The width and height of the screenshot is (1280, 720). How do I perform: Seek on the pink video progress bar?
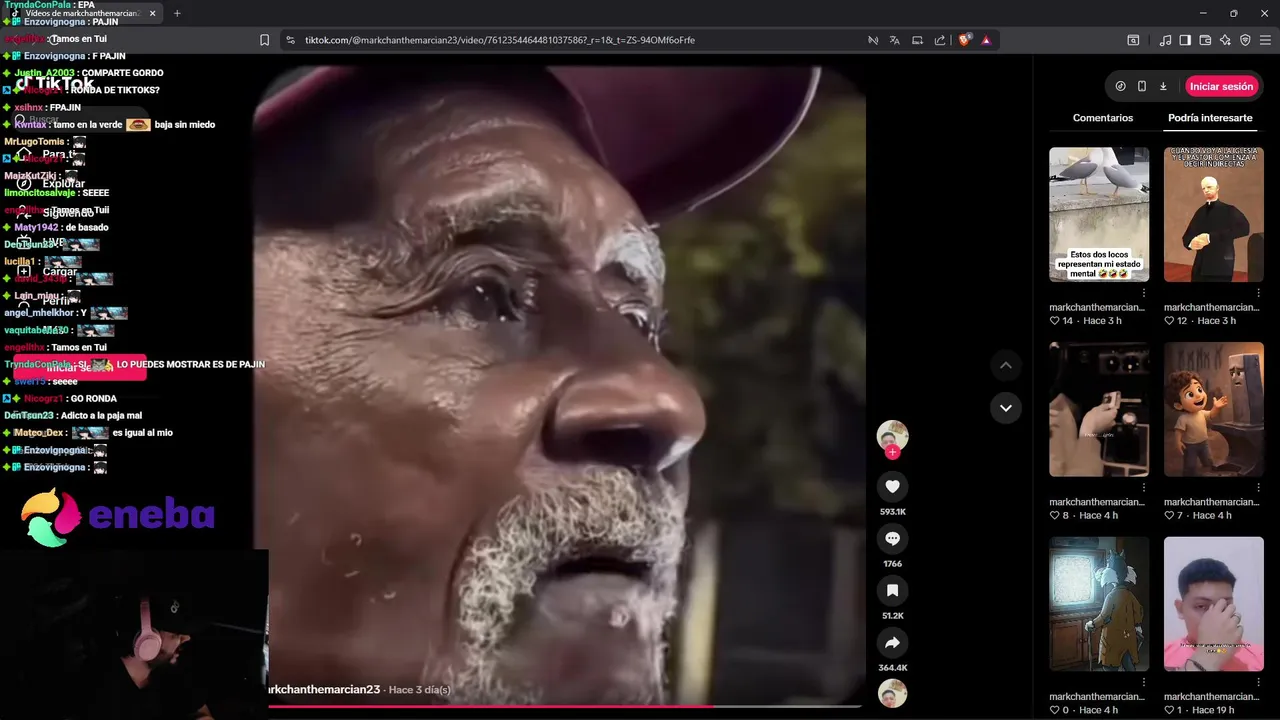565,706
